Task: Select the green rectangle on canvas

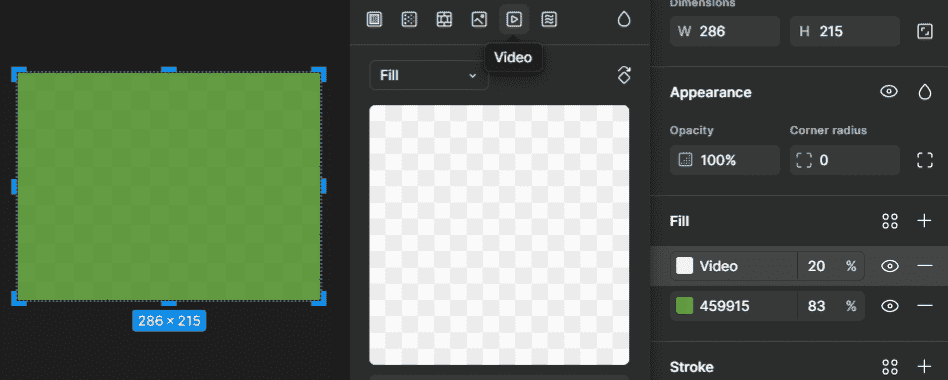Action: (x=169, y=186)
